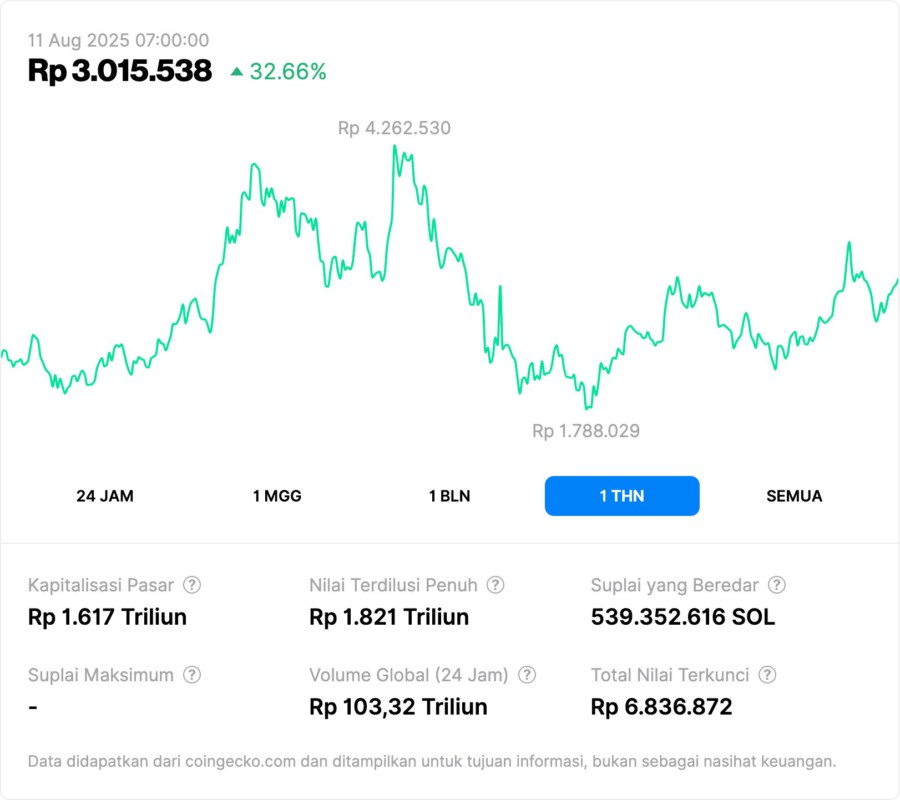Select the active 1 THN range tab
900x800 pixels.
click(x=622, y=496)
